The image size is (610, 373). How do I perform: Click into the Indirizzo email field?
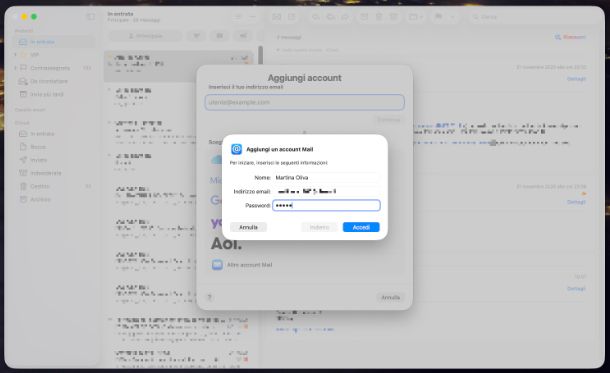(326, 191)
